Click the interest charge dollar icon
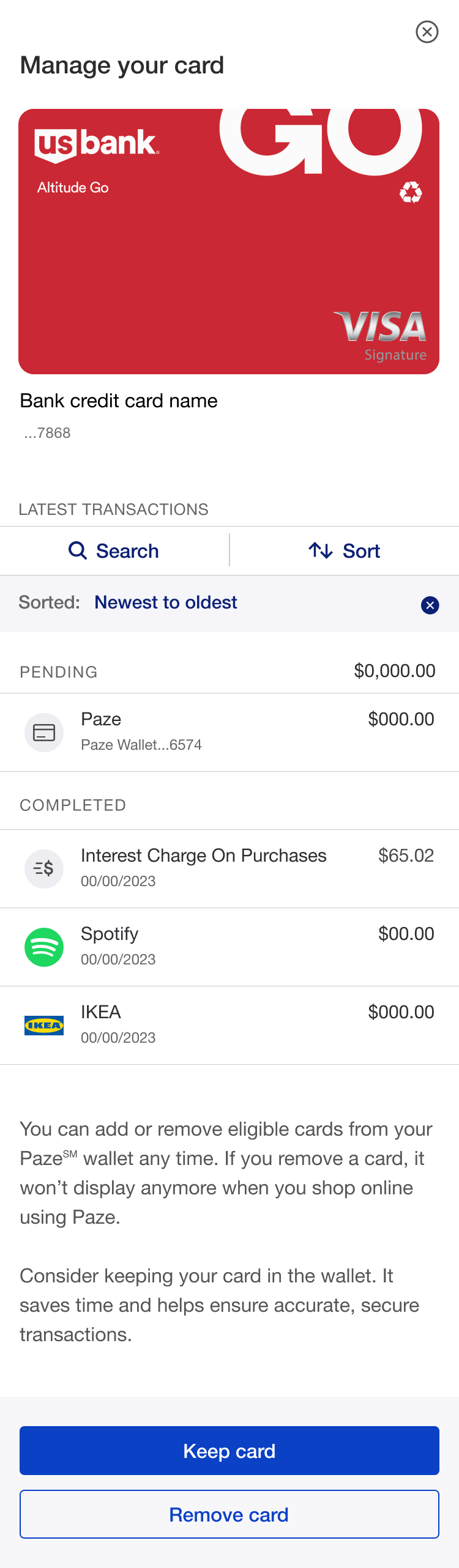 pos(44,868)
